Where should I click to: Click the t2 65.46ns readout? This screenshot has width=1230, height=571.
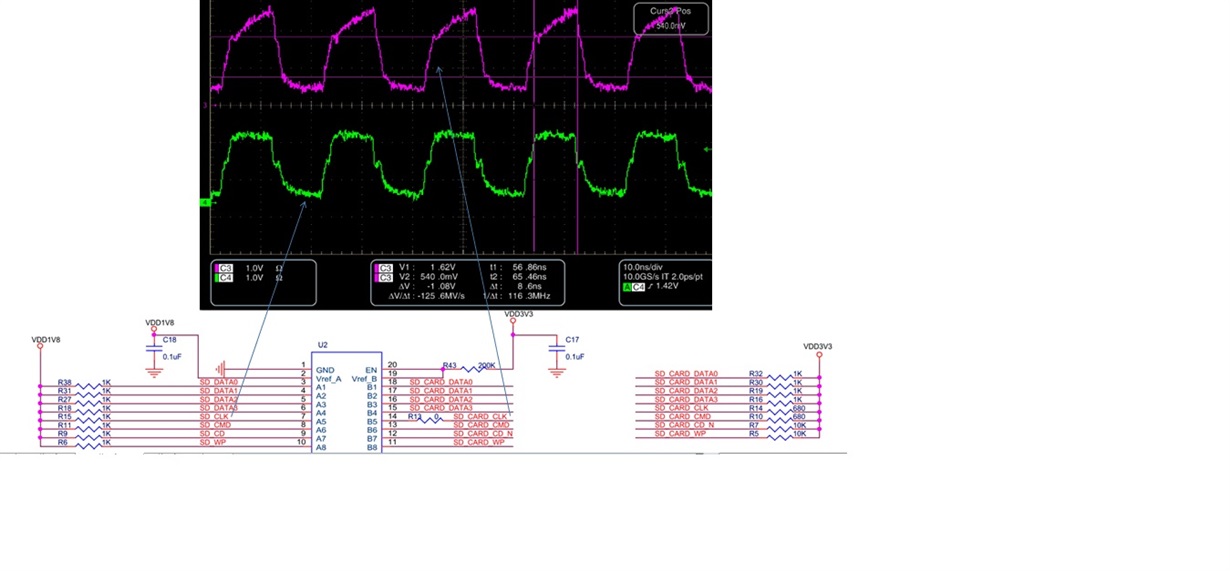click(x=519, y=277)
